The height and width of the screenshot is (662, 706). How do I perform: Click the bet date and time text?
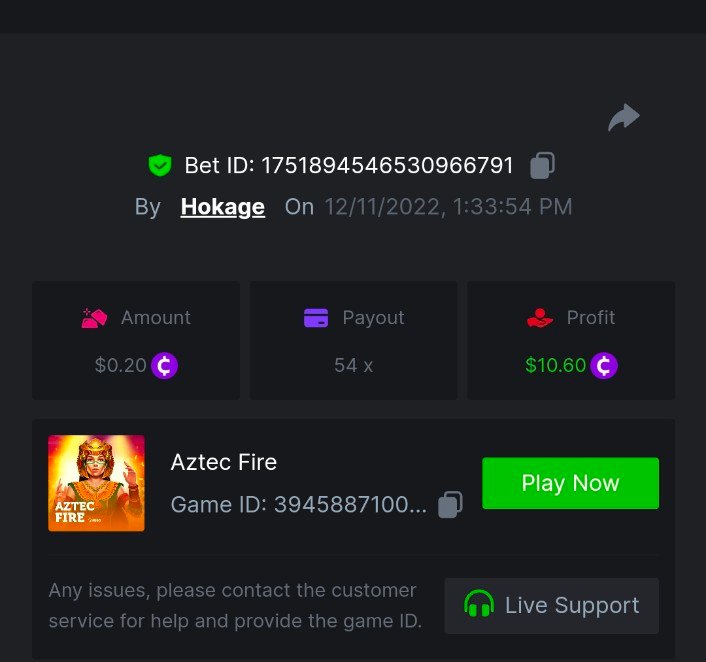point(448,207)
